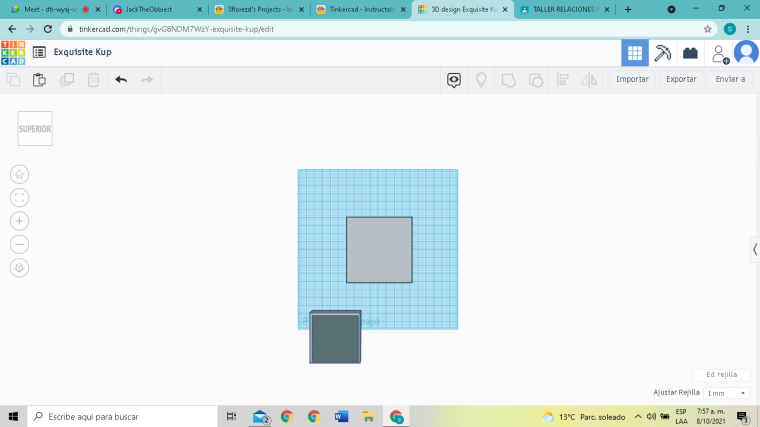This screenshot has width=760, height=427.
Task: Close the JackTheObbiest tab
Action: point(199,9)
